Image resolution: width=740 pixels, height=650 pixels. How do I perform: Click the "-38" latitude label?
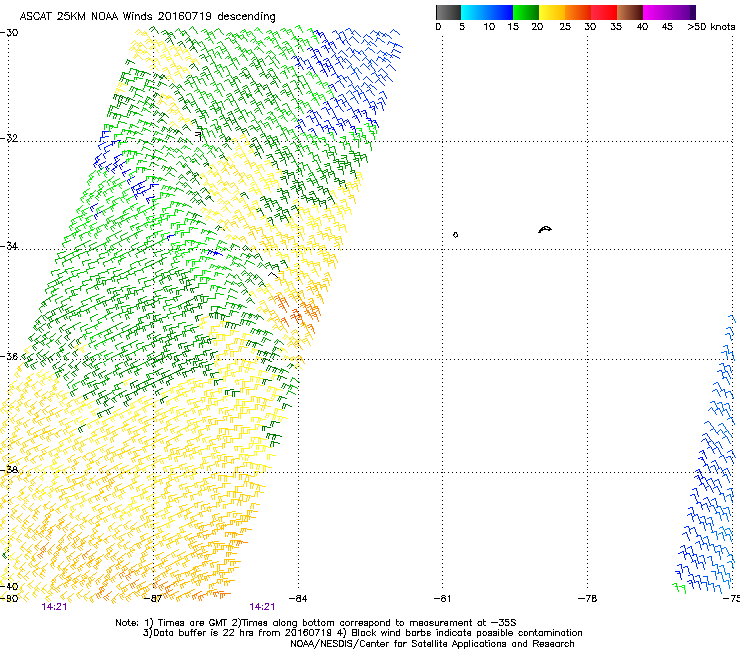pyautogui.click(x=9, y=469)
